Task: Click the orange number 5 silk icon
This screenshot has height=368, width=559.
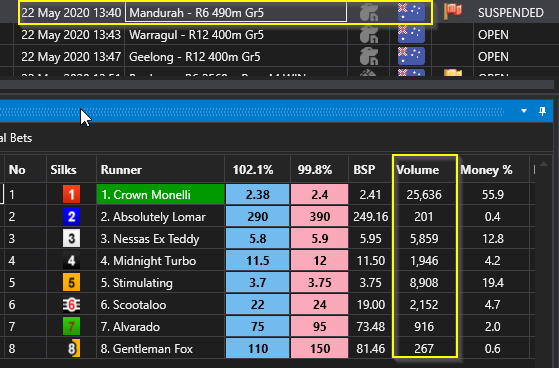Action: [x=71, y=283]
